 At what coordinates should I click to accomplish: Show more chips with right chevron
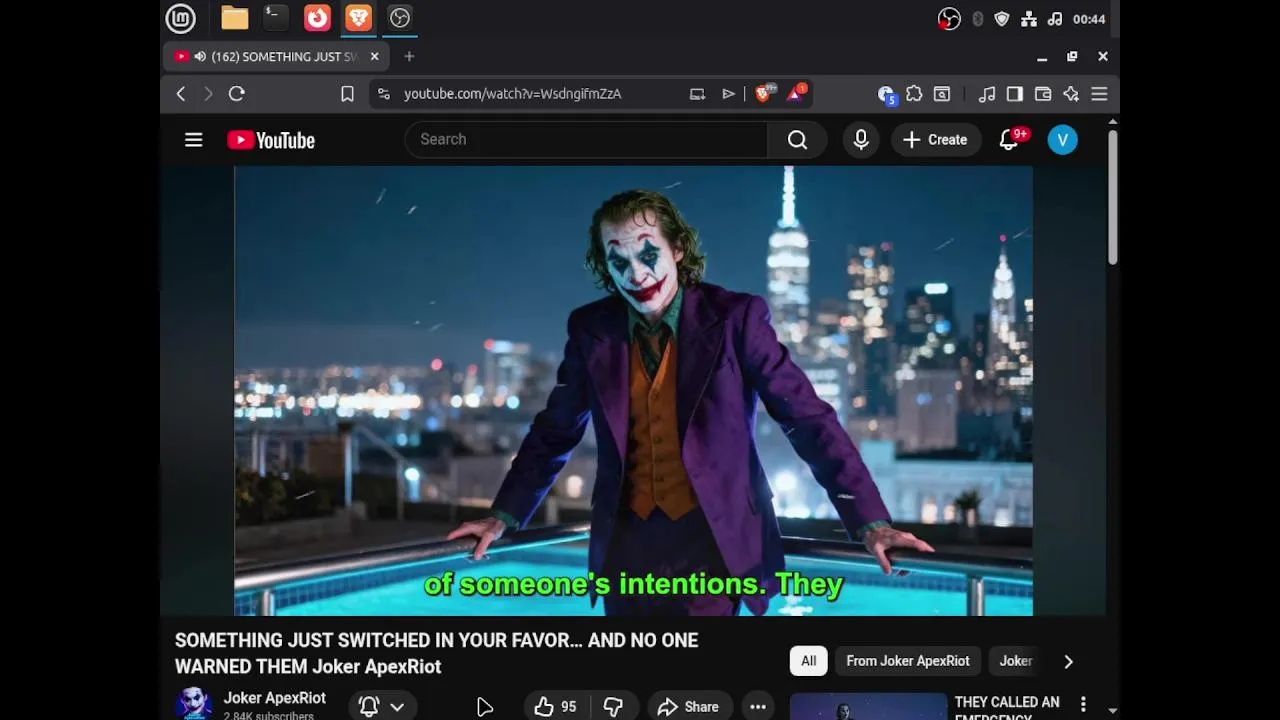click(1068, 661)
